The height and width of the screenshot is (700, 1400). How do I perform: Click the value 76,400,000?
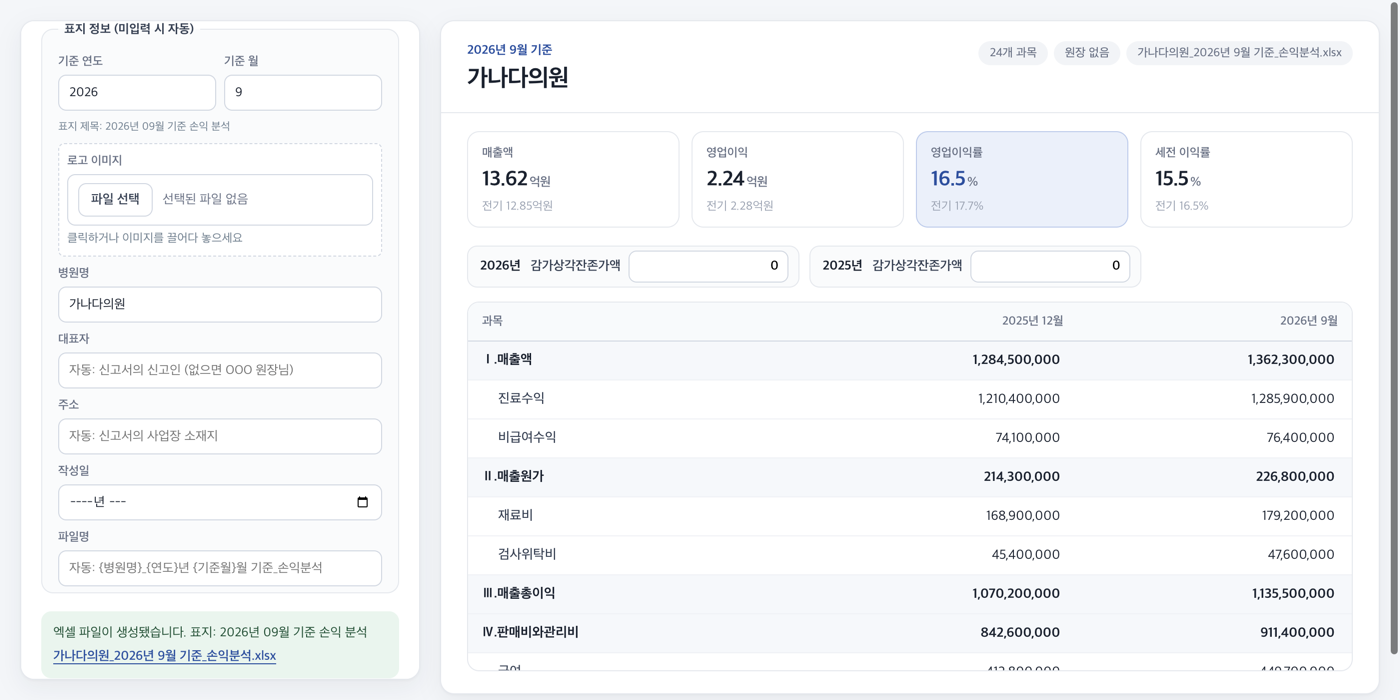[x=1300, y=438]
